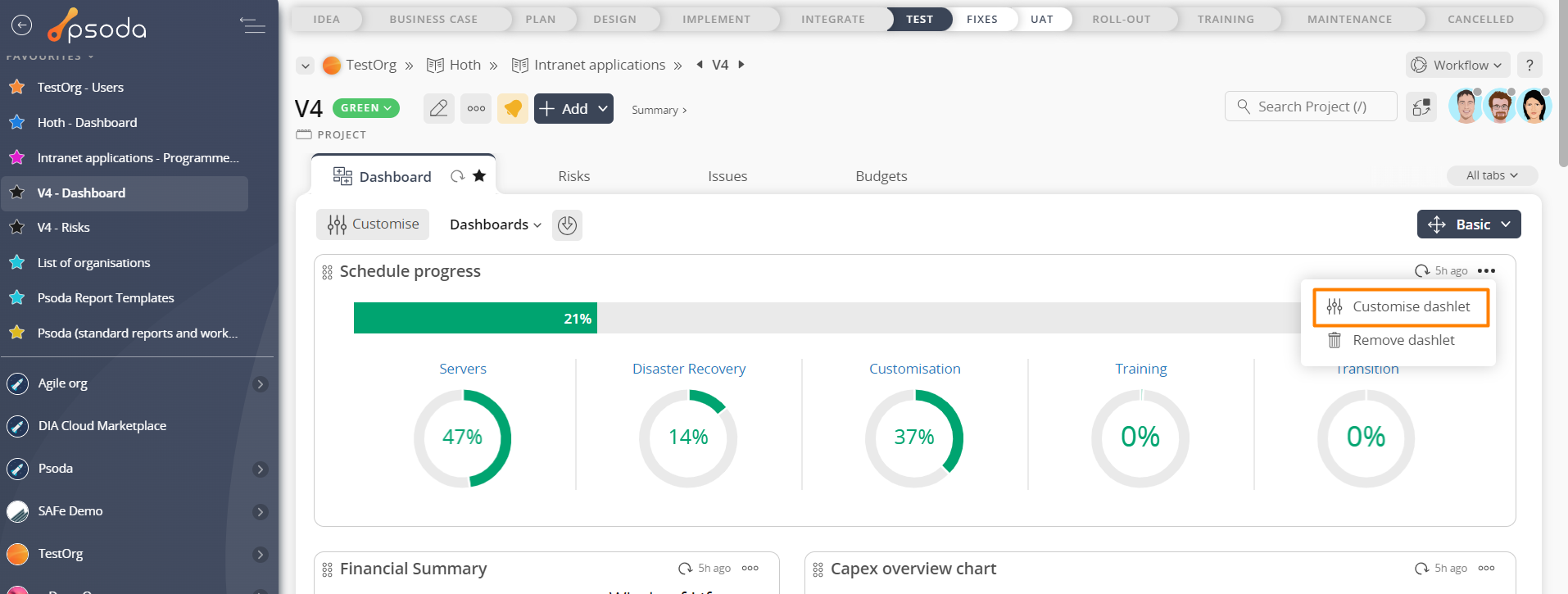Click first user avatar with glasses
This screenshot has height=594, width=1568.
tap(1466, 107)
